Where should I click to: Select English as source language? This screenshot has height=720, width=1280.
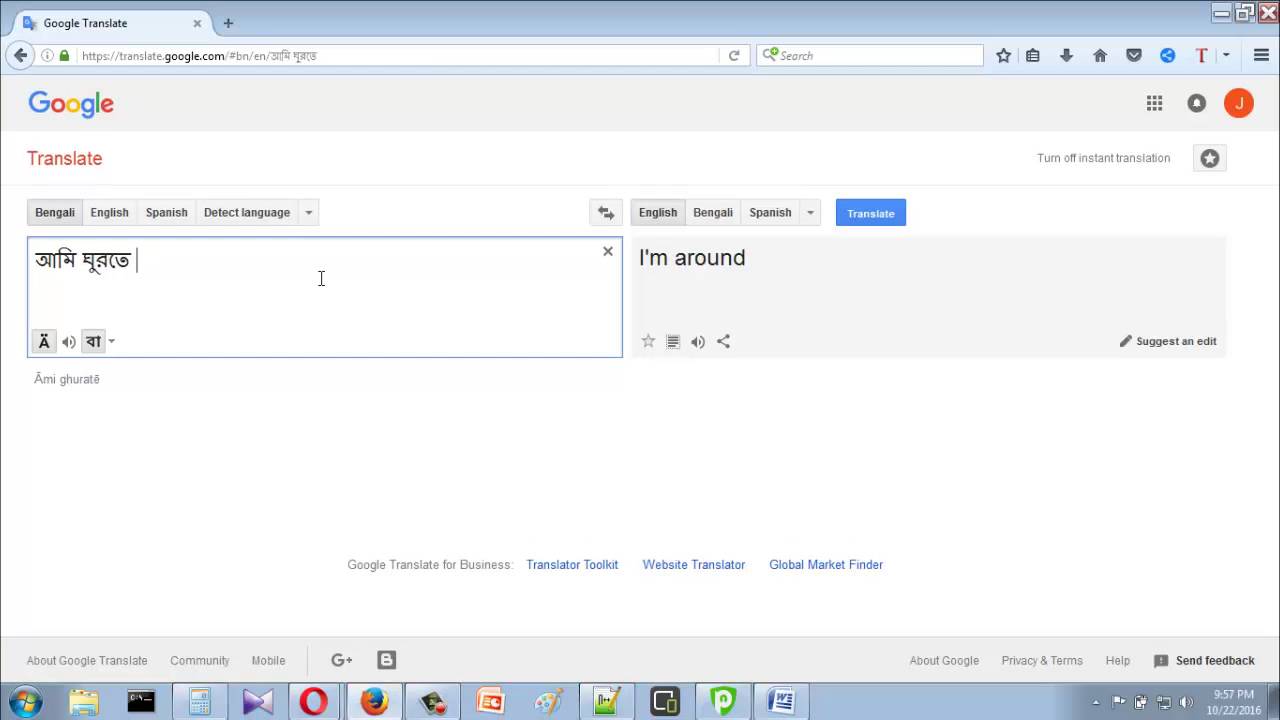pos(109,213)
